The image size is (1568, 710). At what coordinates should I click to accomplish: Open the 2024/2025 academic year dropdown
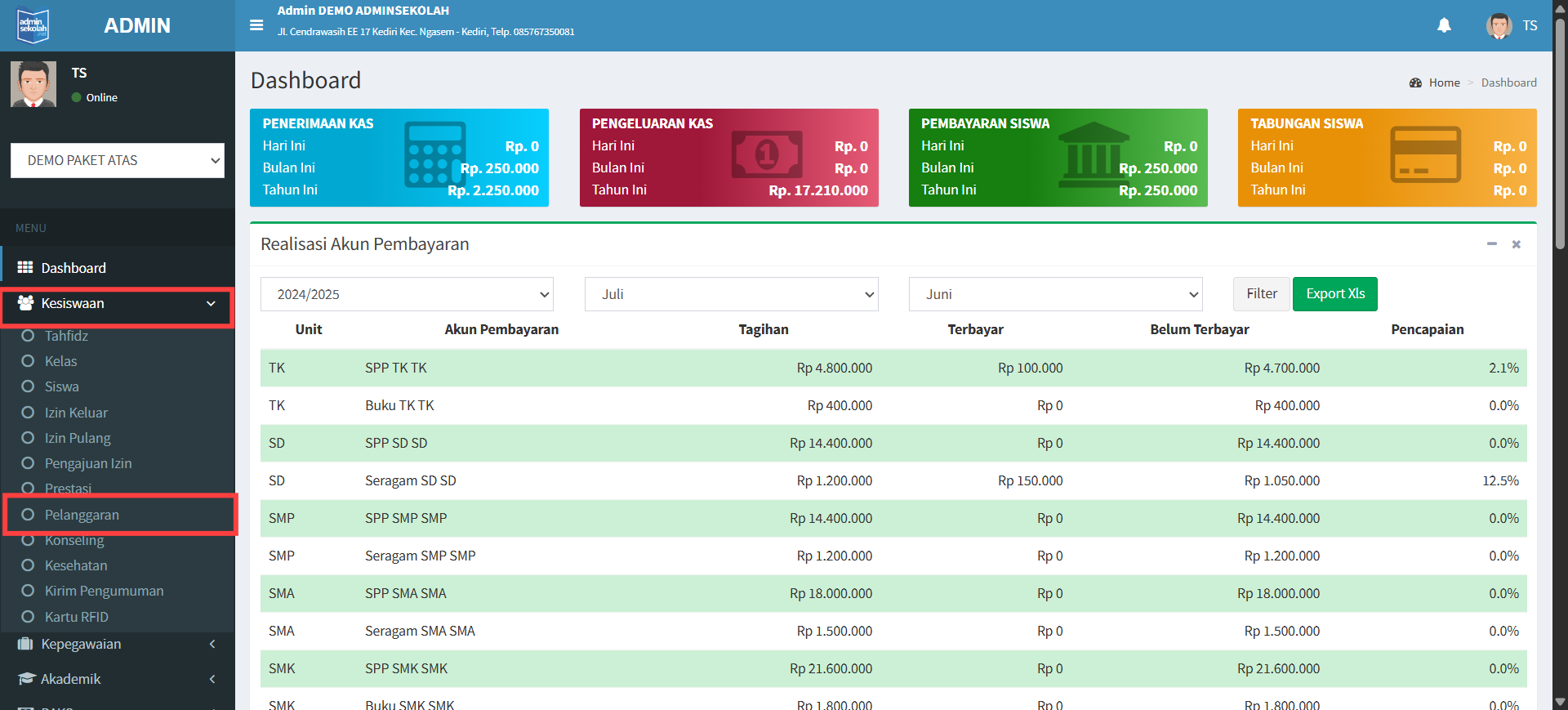(407, 294)
